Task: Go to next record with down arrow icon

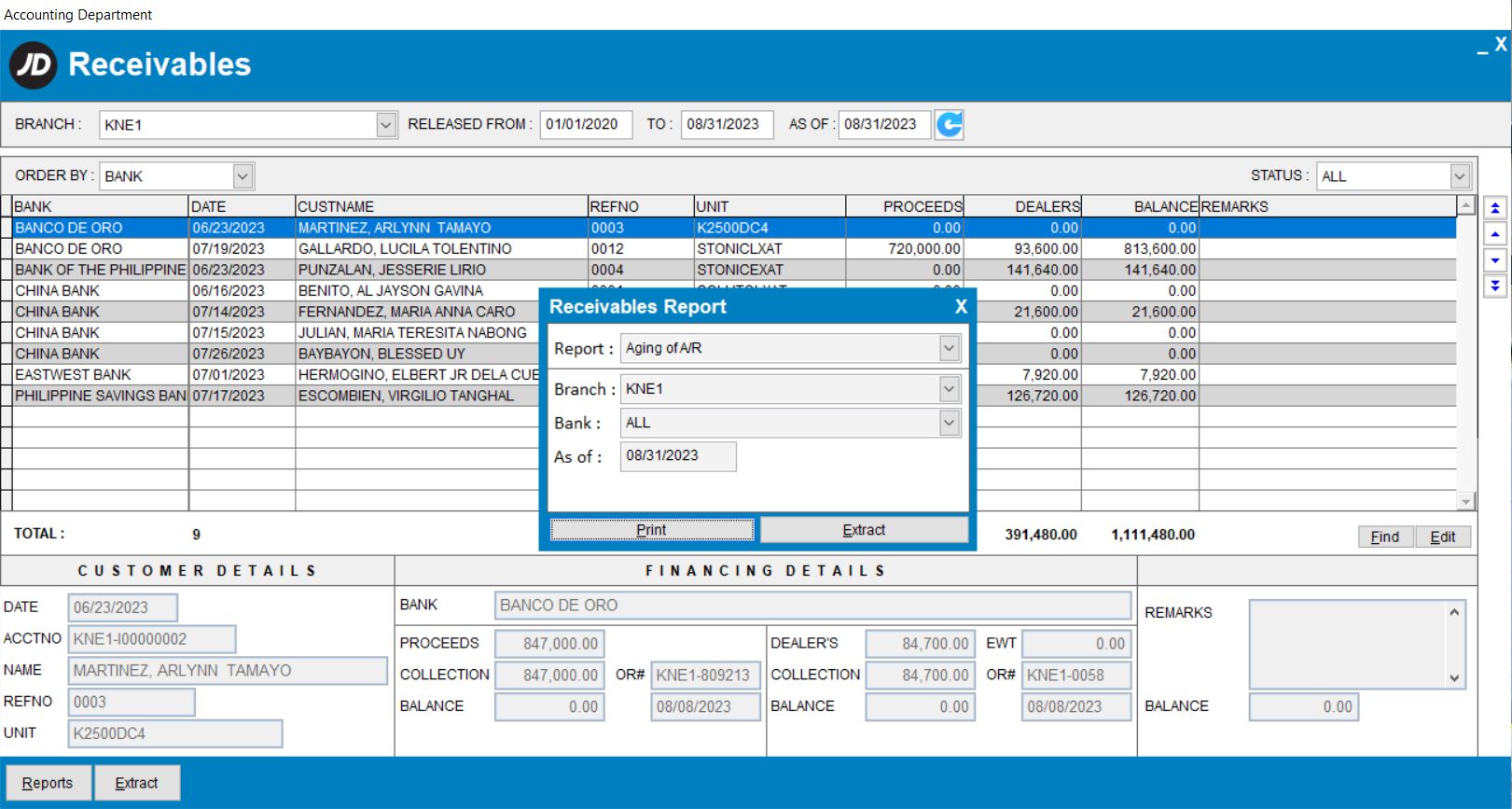Action: [1495, 260]
